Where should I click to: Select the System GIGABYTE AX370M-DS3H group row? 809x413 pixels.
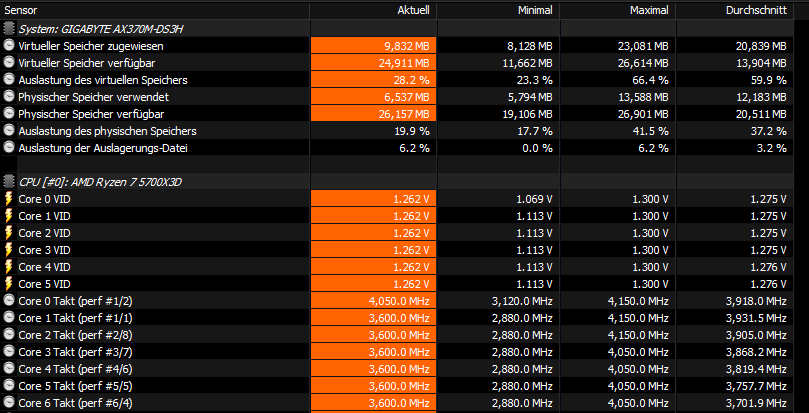(396, 29)
